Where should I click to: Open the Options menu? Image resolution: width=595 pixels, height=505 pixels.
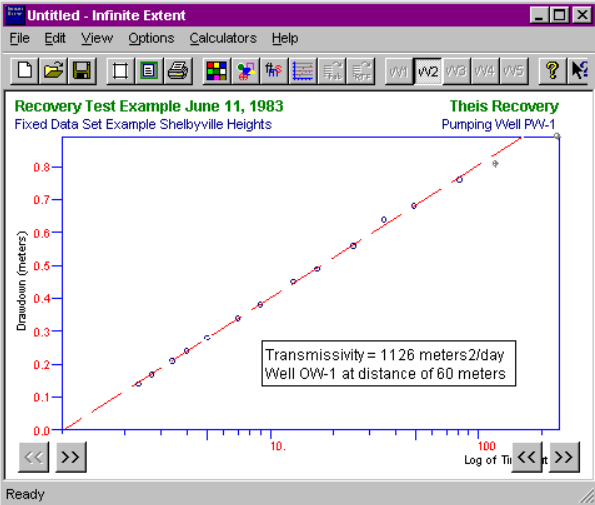151,38
